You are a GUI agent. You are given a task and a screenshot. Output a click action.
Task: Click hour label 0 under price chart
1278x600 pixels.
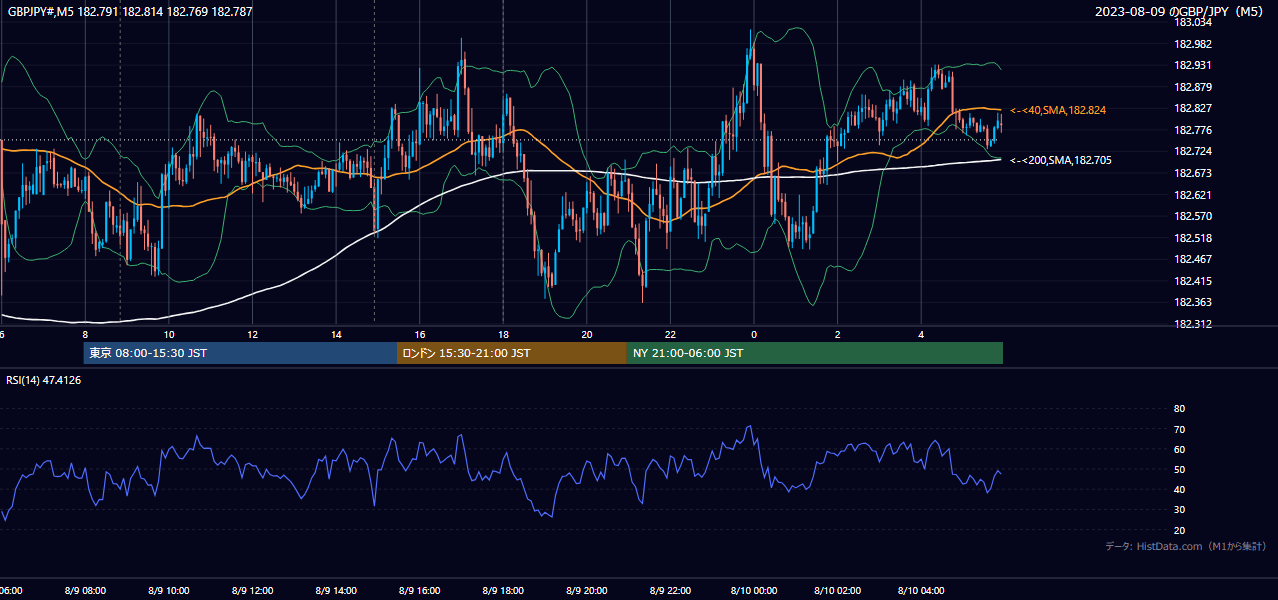pyautogui.click(x=754, y=335)
